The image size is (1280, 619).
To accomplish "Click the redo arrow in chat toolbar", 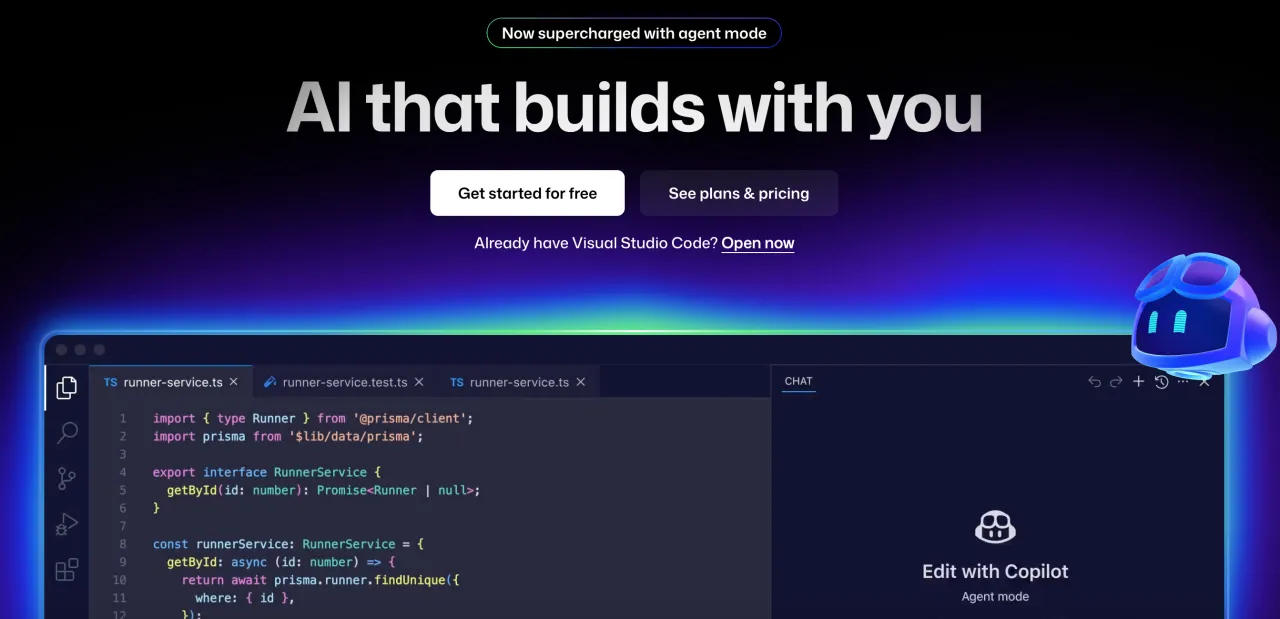I will pos(1116,382).
